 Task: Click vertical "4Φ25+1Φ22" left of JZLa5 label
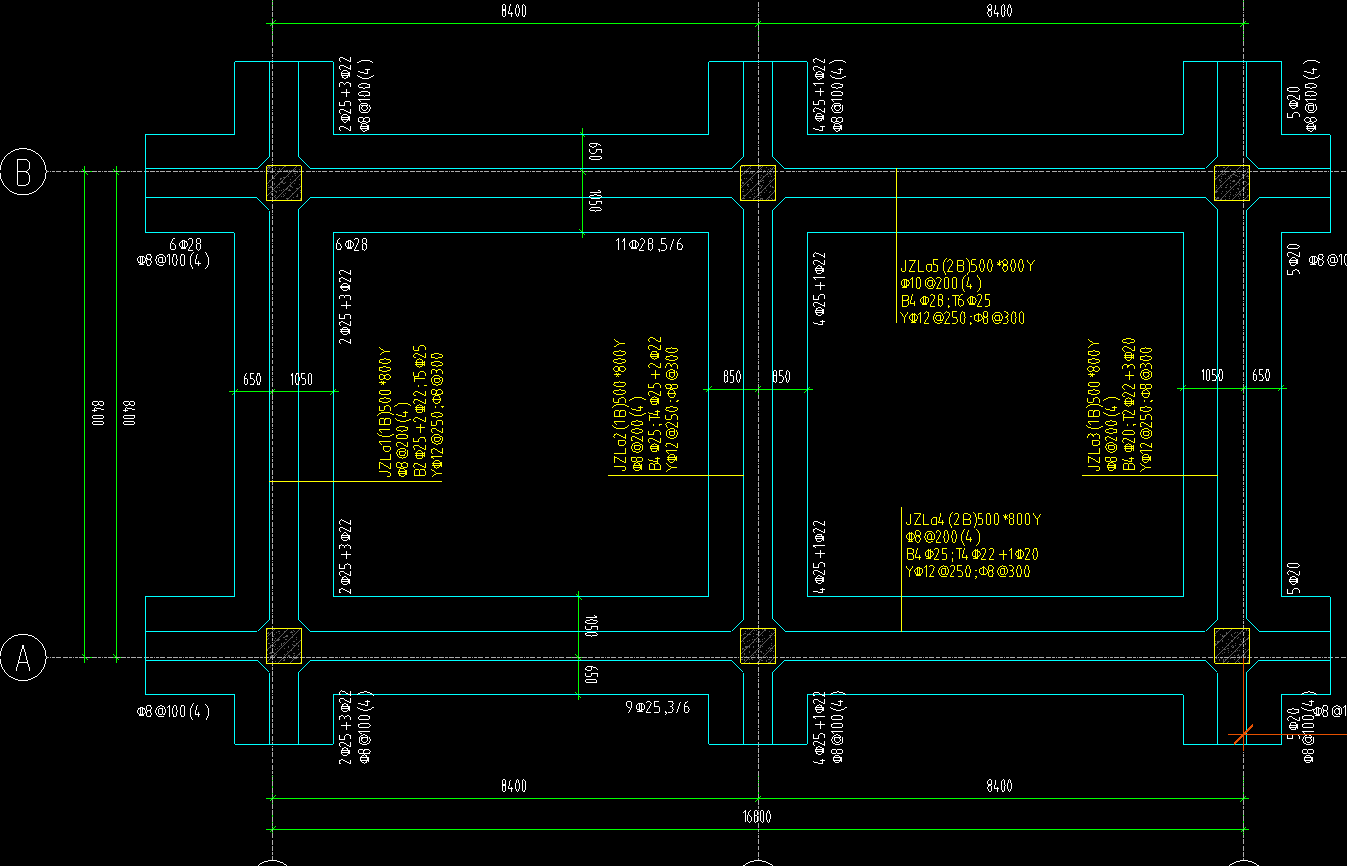tap(819, 291)
